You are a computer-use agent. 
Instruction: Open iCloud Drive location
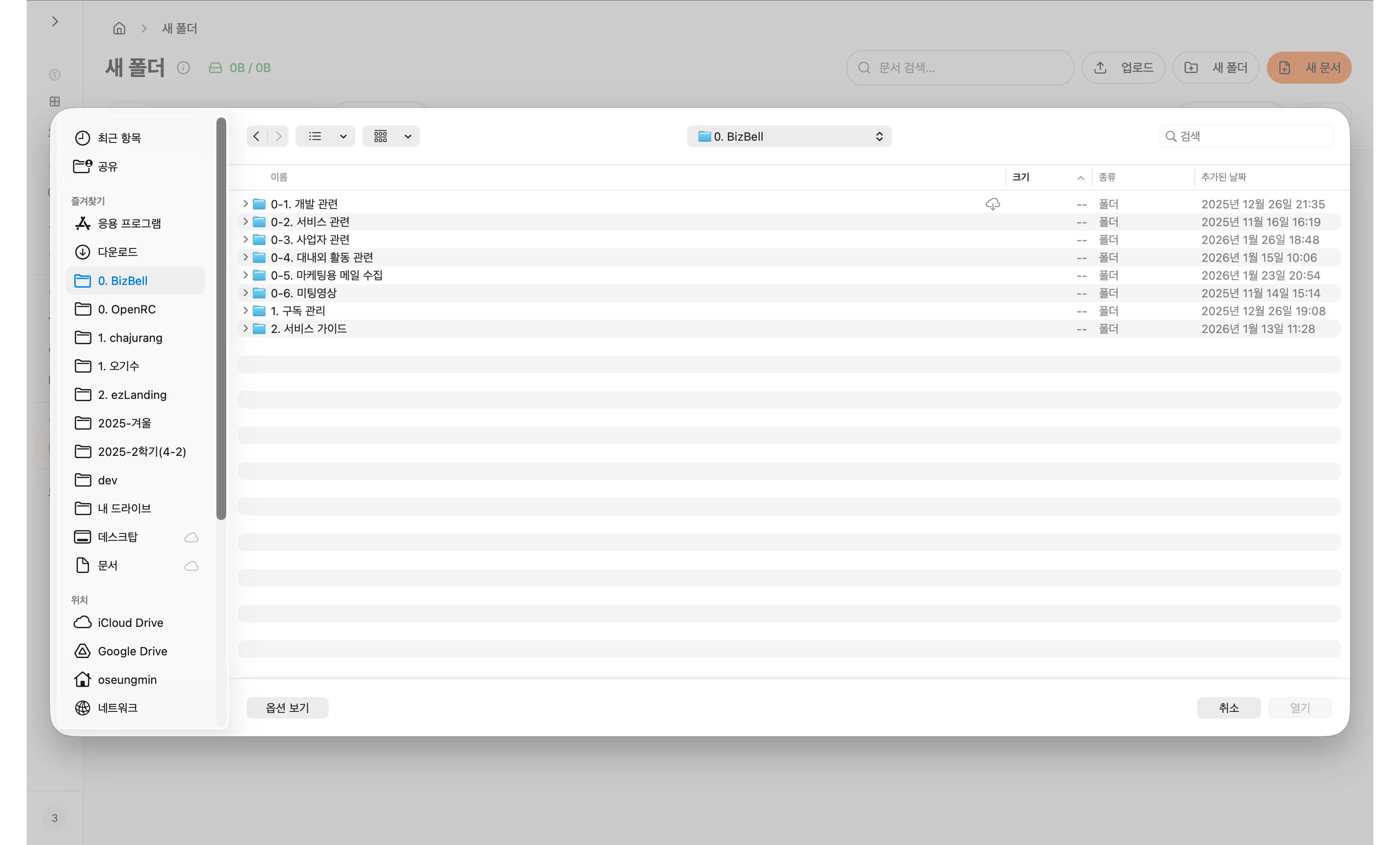tap(130, 623)
